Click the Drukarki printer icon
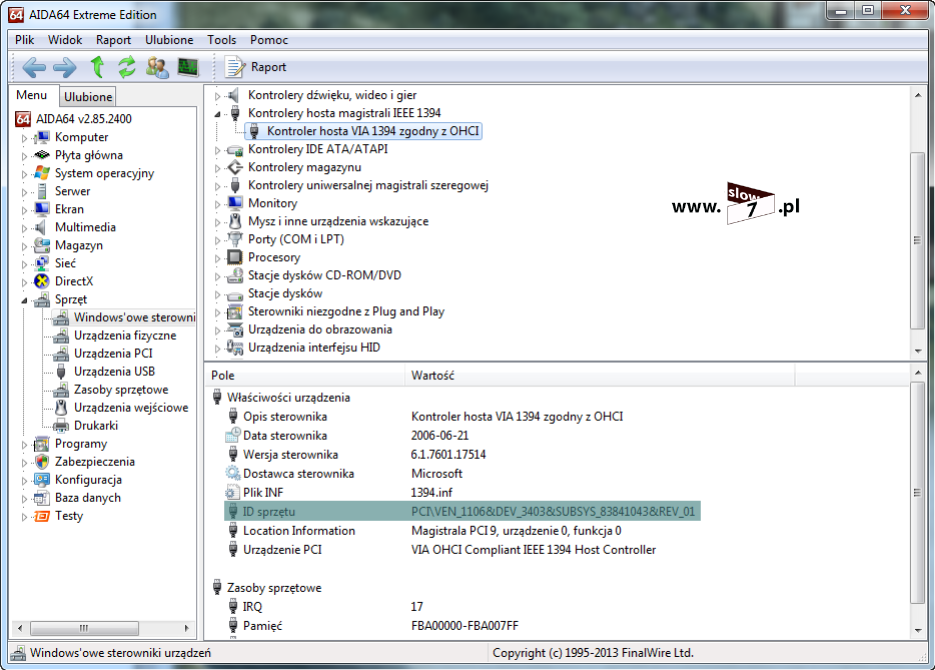 [x=61, y=426]
